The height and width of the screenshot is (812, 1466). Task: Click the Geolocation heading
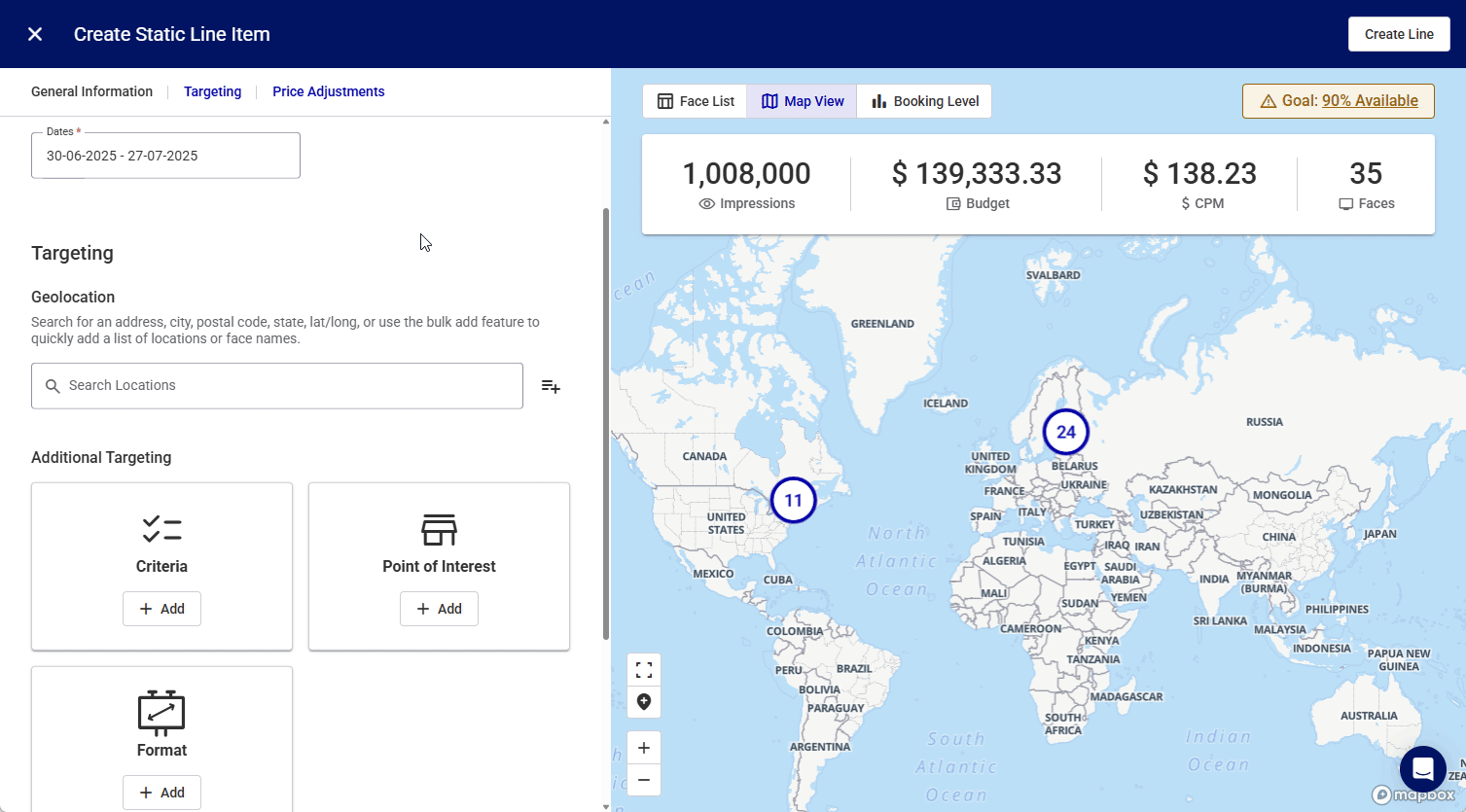click(73, 298)
